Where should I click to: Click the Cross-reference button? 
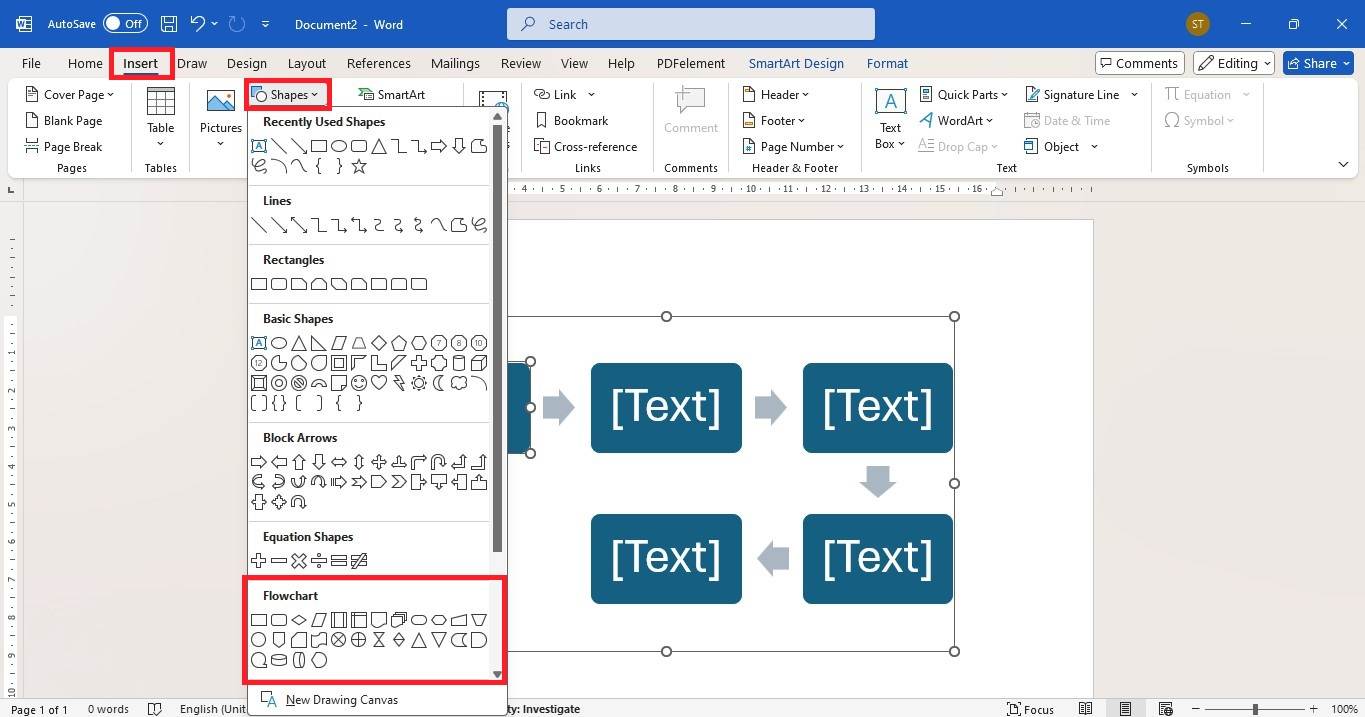pos(584,146)
